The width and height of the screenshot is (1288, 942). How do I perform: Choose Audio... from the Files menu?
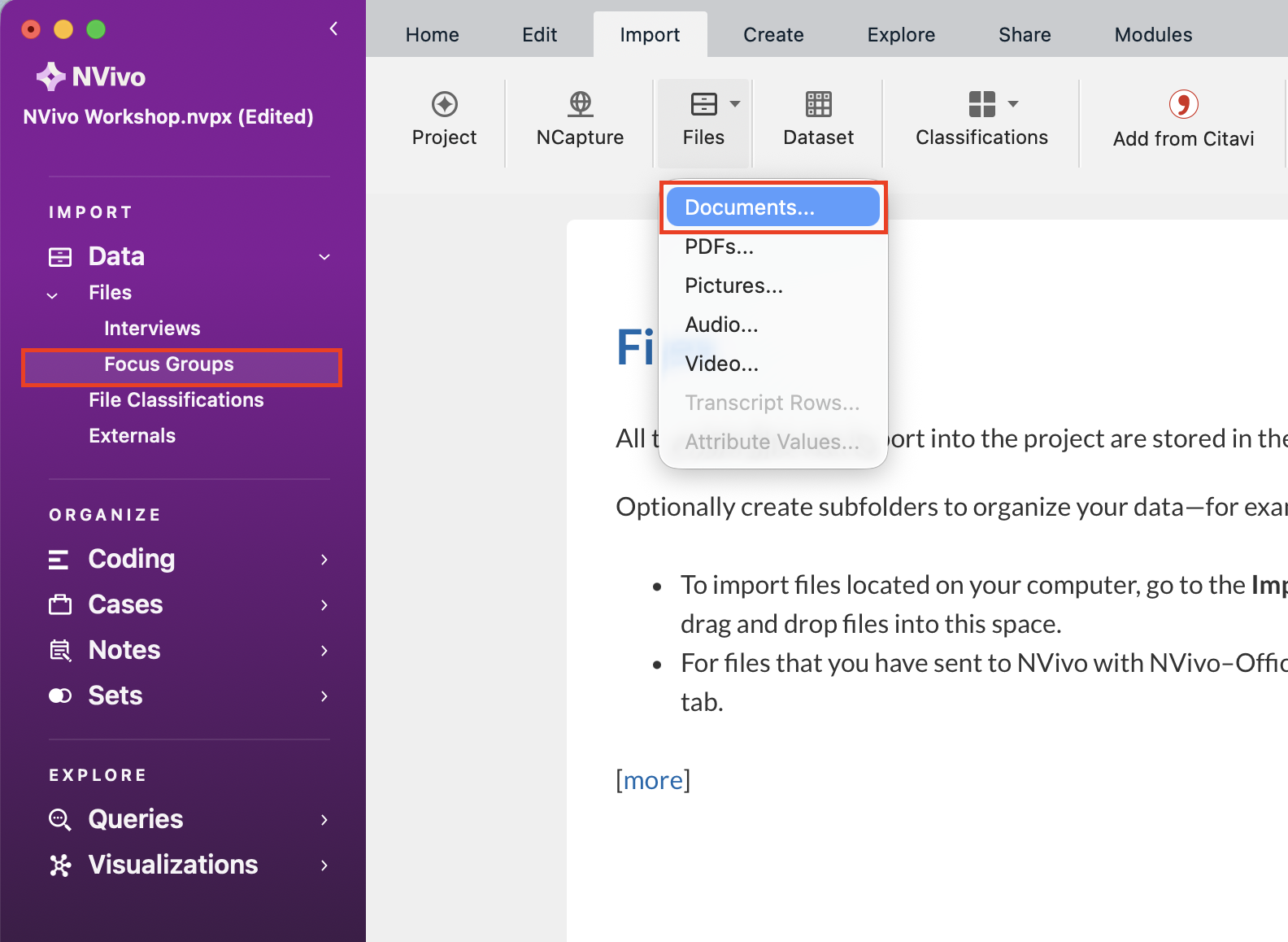point(773,325)
